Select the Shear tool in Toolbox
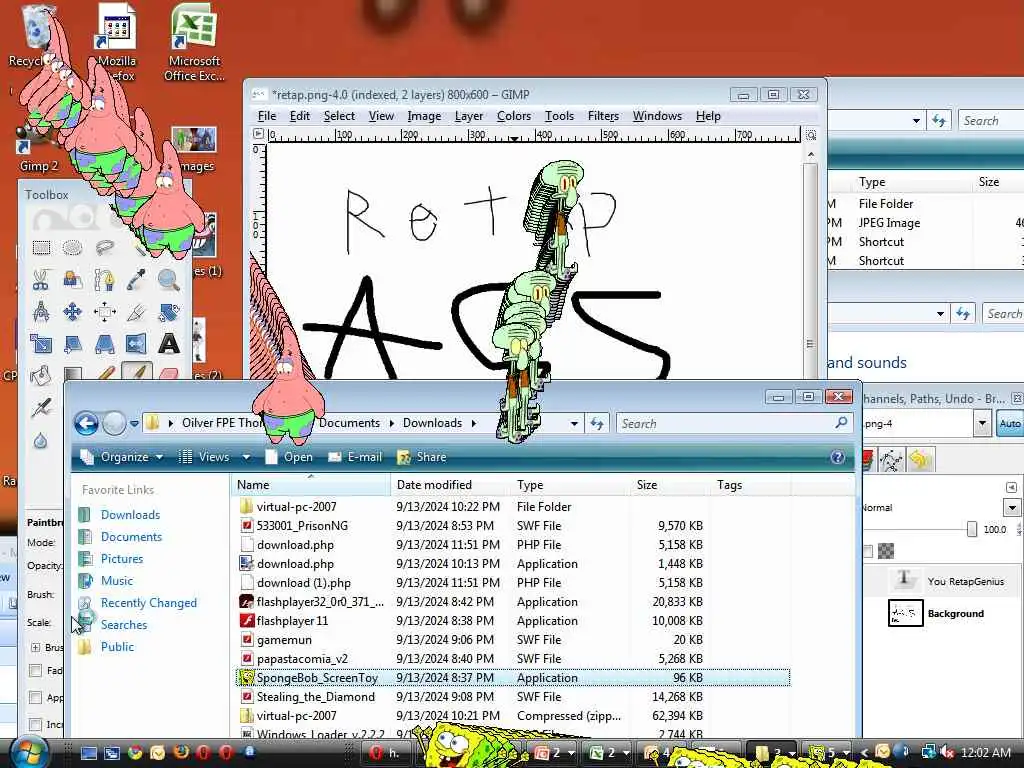Viewport: 1024px width, 768px height. click(x=72, y=344)
